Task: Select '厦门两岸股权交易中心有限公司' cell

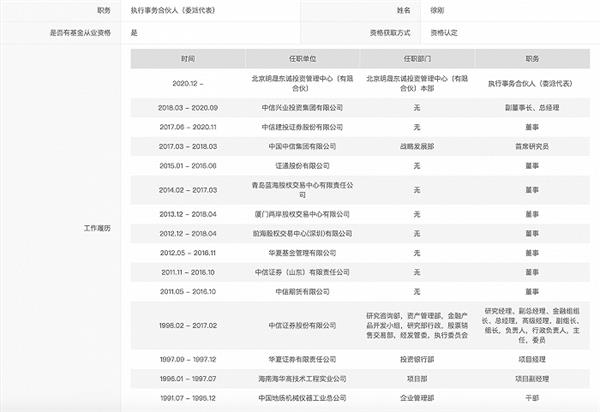Action: pyautogui.click(x=302, y=214)
